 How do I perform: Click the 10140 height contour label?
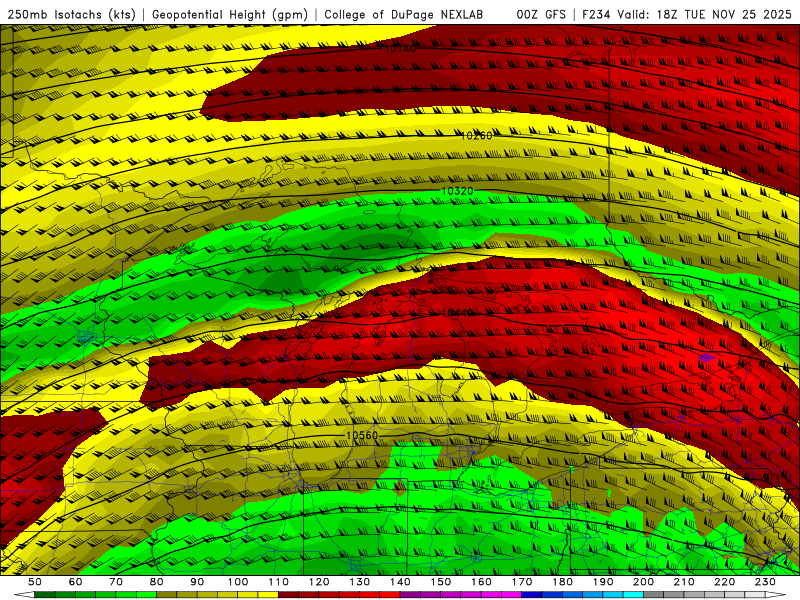click(400, 48)
